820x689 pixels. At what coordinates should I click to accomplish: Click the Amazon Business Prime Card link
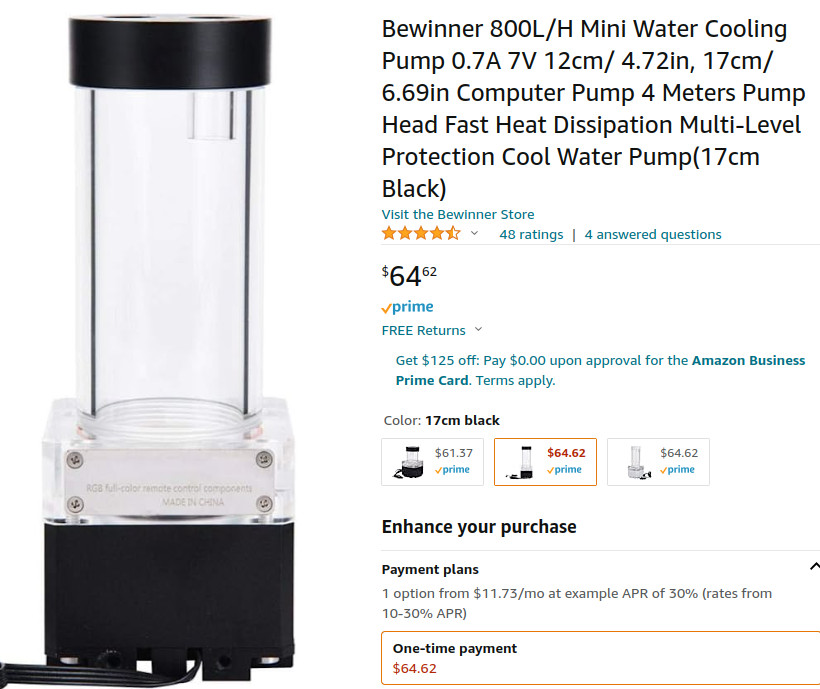[x=600, y=370]
